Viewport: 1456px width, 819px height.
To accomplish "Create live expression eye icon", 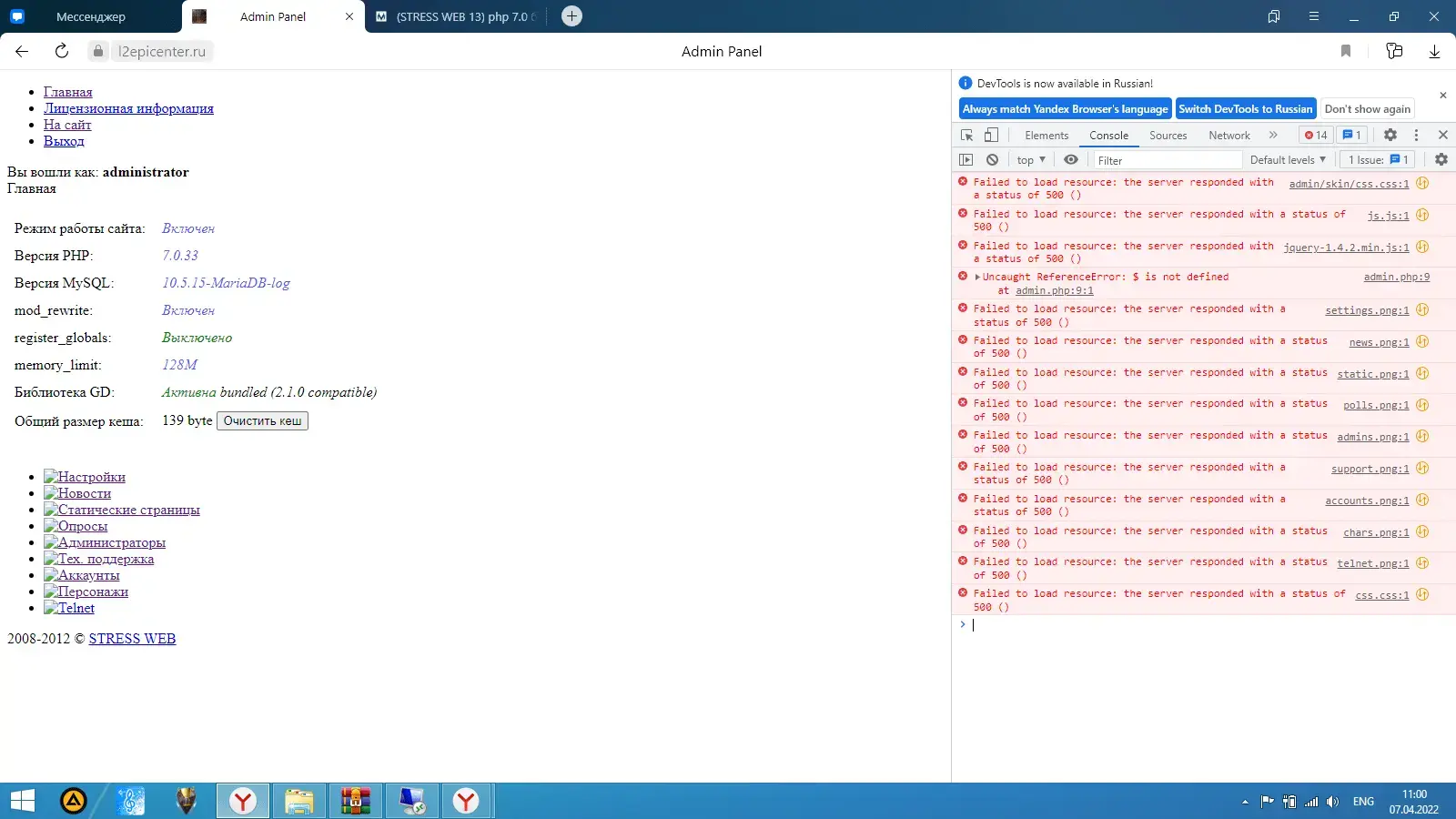I will tap(1071, 159).
